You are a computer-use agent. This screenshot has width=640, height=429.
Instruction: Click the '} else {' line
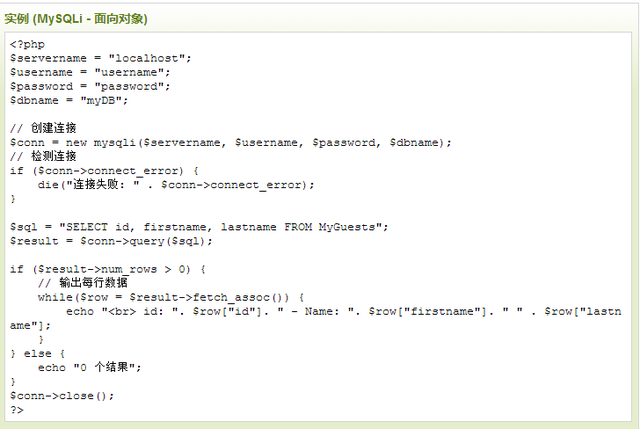pyautogui.click(x=38, y=353)
